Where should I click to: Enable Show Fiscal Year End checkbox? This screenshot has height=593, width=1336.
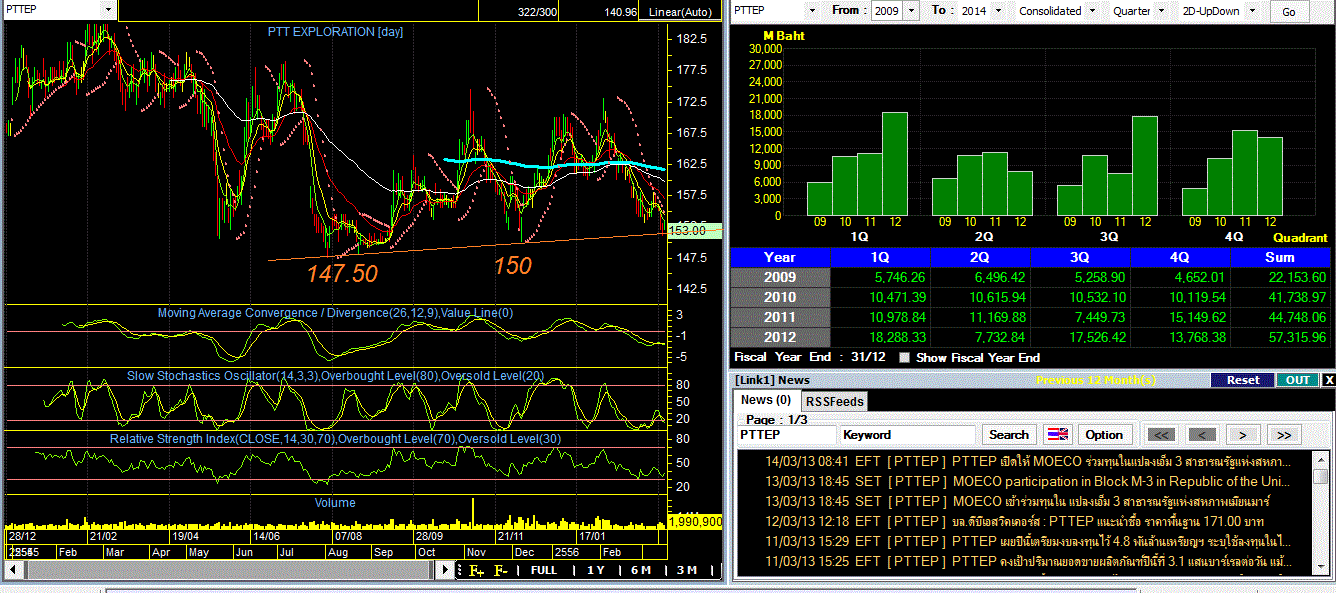click(905, 358)
